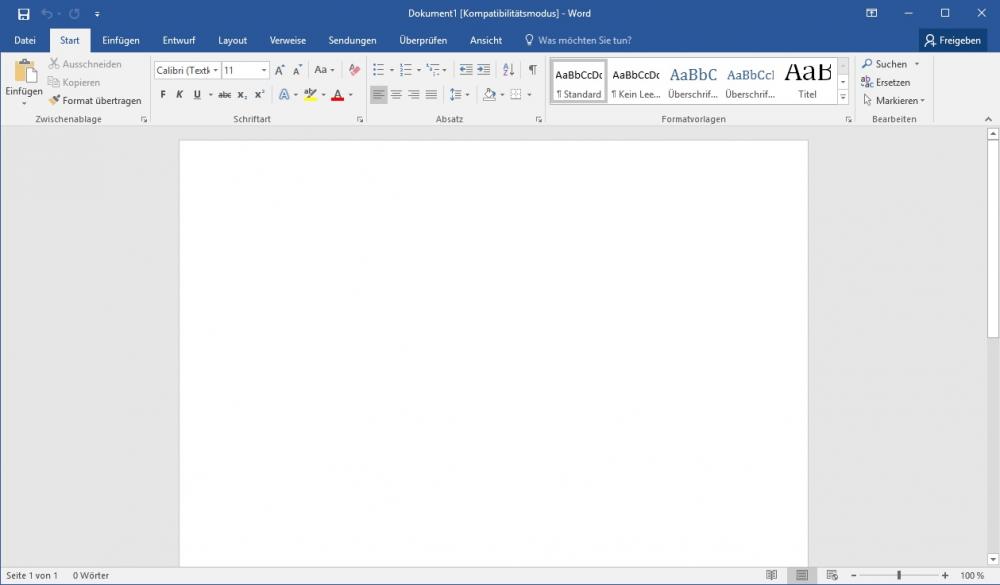This screenshot has height=585, width=1000.
Task: Open ribbon display options icon
Action: 871,13
